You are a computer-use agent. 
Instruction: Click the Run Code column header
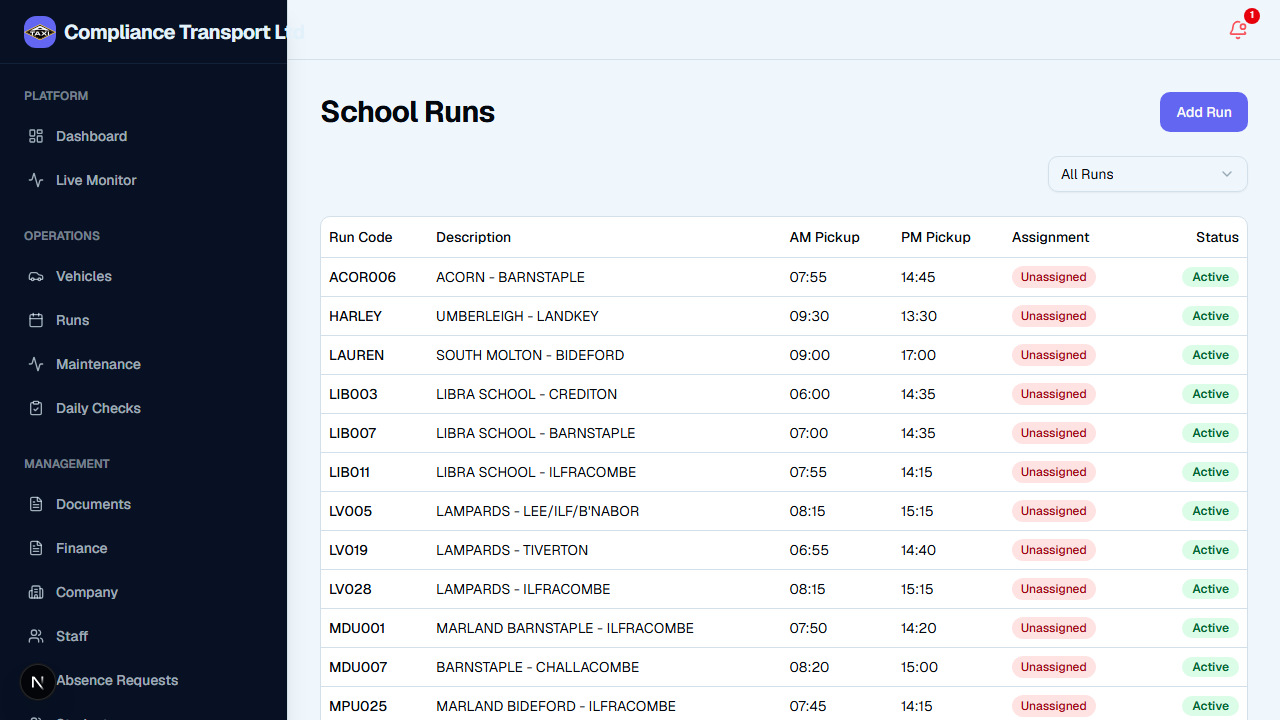361,237
